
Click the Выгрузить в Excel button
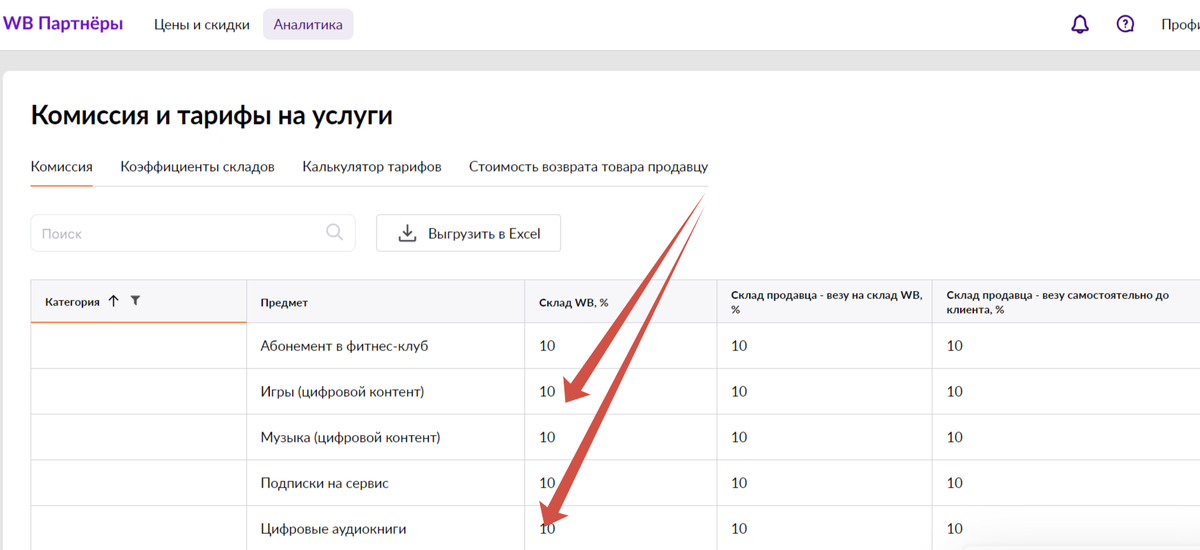click(468, 233)
